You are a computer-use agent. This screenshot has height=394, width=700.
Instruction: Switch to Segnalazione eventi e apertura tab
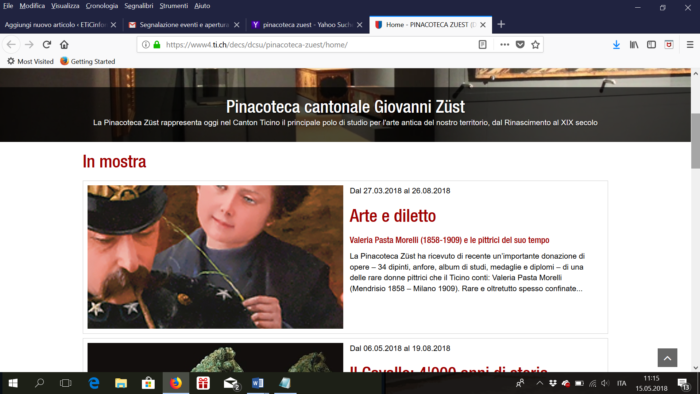pyautogui.click(x=183, y=25)
